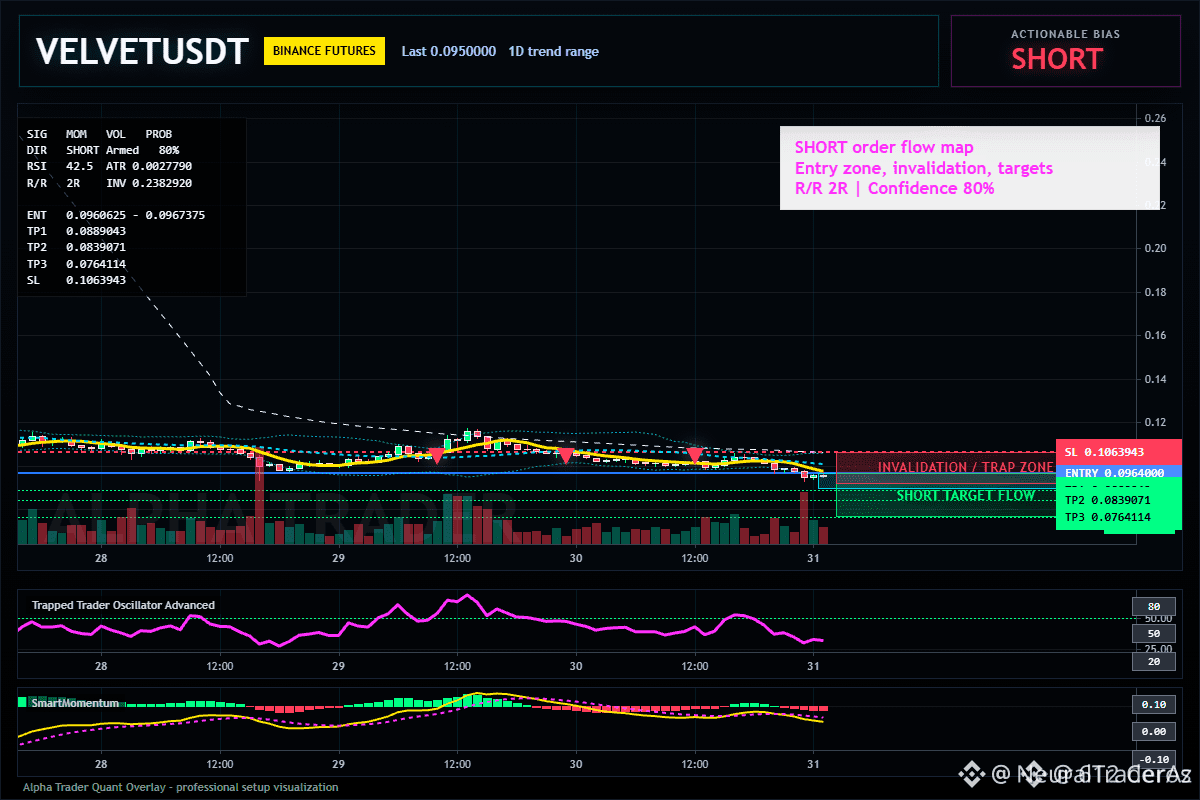Click the Trapped Trader Oscillator Advanced label

pos(123,605)
